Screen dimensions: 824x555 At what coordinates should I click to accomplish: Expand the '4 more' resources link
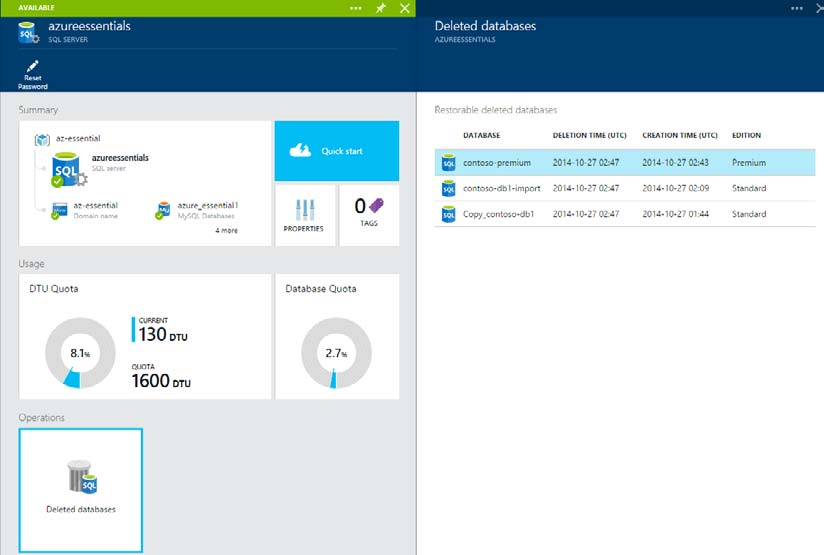(226, 230)
